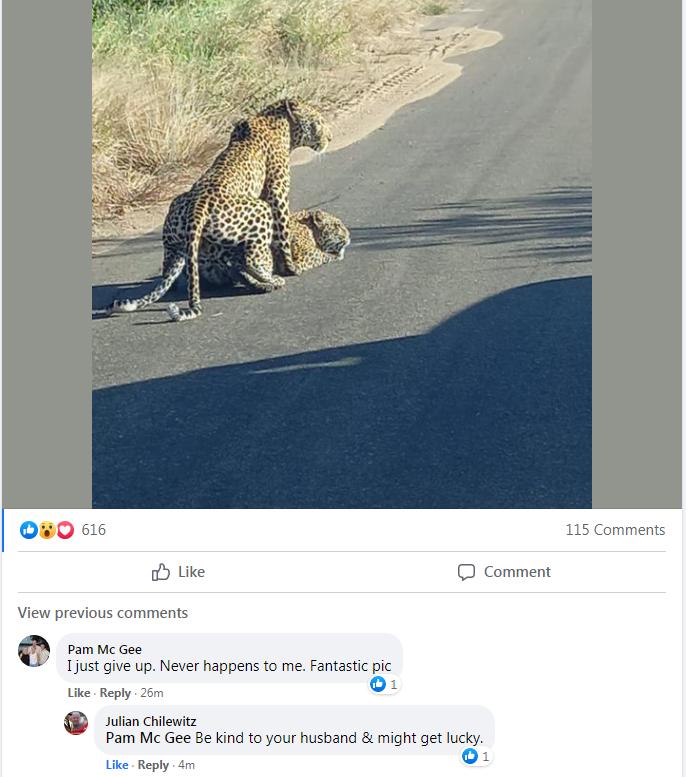Expand View previous comments
The width and height of the screenshot is (686, 777).
(103, 612)
